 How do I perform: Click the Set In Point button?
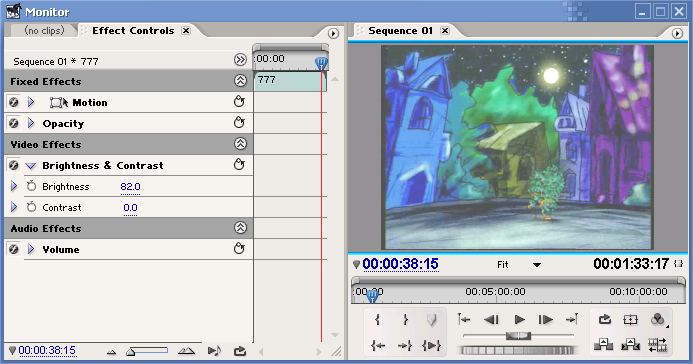377,319
